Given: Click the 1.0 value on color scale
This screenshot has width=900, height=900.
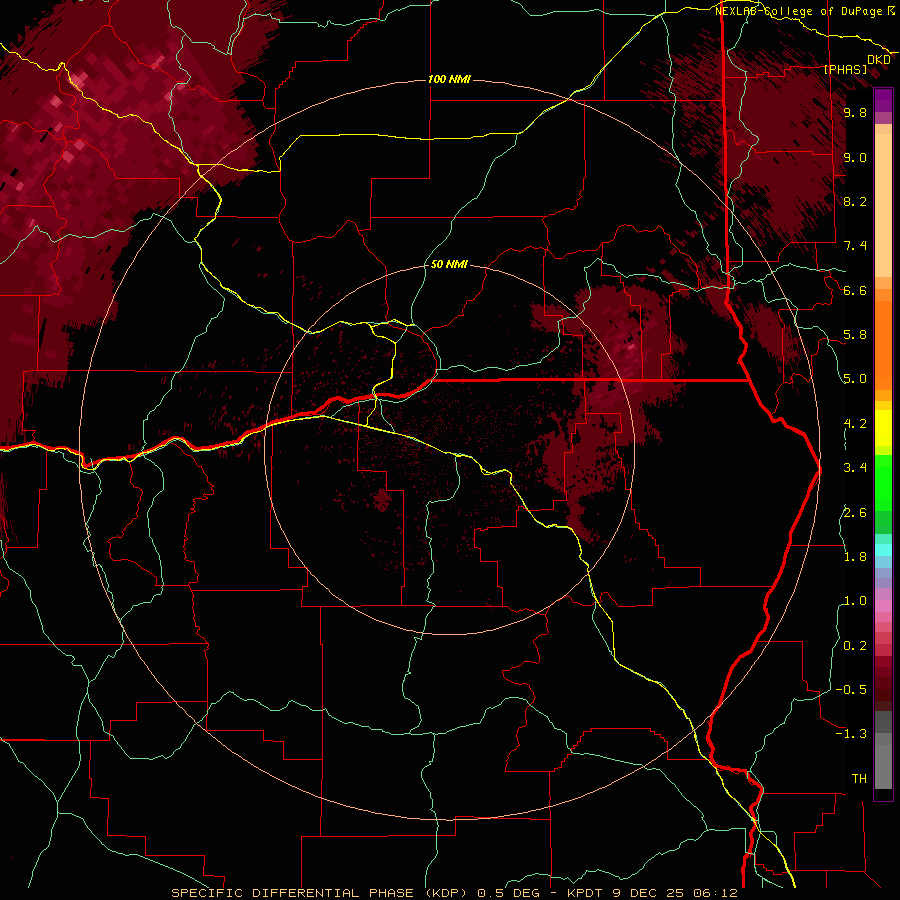Looking at the screenshot, I should click(x=855, y=601).
